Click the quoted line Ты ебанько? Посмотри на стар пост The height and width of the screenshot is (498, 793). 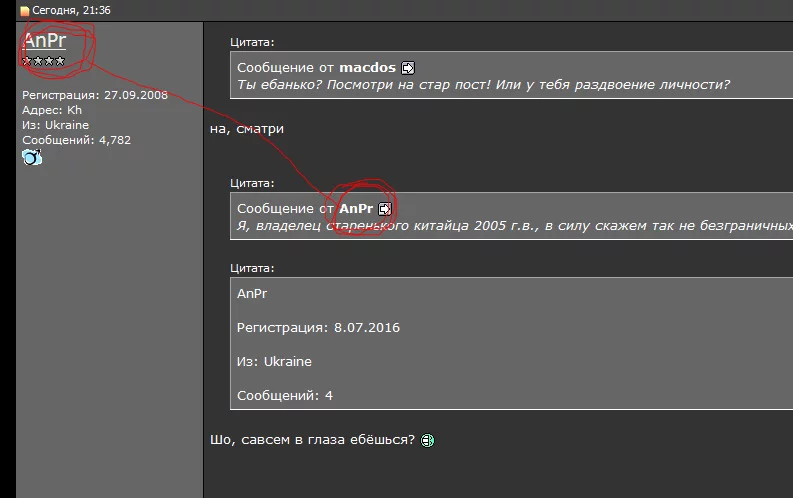click(483, 84)
